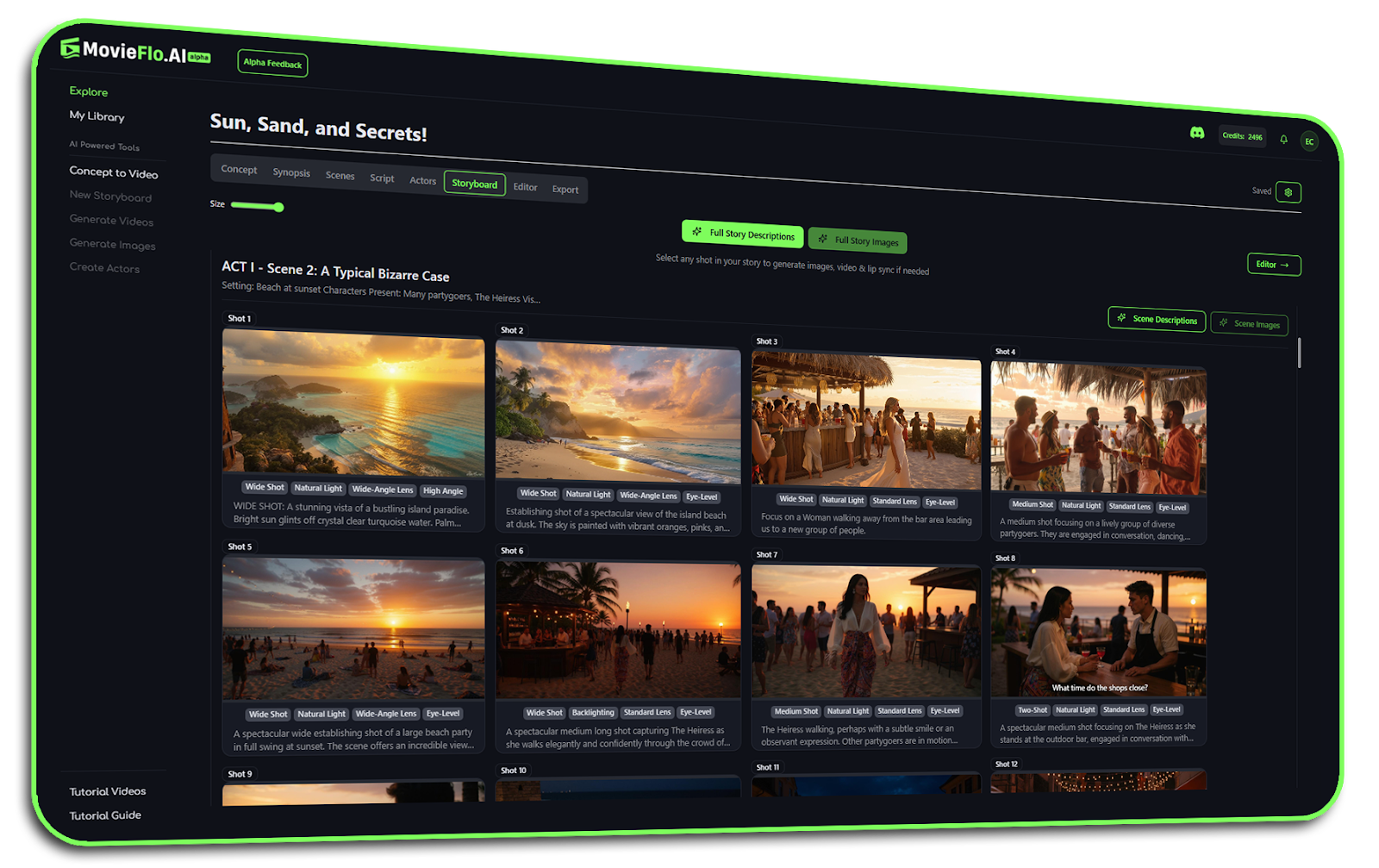The width and height of the screenshot is (1379, 868).
Task: Select Shot 1 island vista thumbnail
Action: coord(353,402)
